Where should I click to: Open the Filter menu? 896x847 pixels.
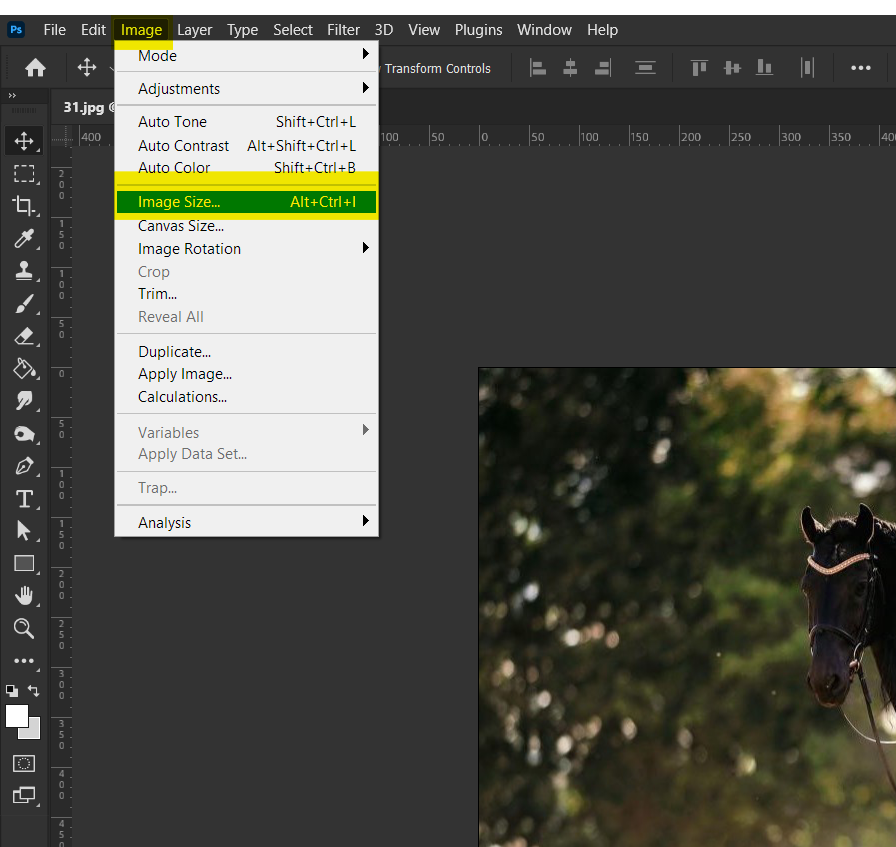click(343, 30)
